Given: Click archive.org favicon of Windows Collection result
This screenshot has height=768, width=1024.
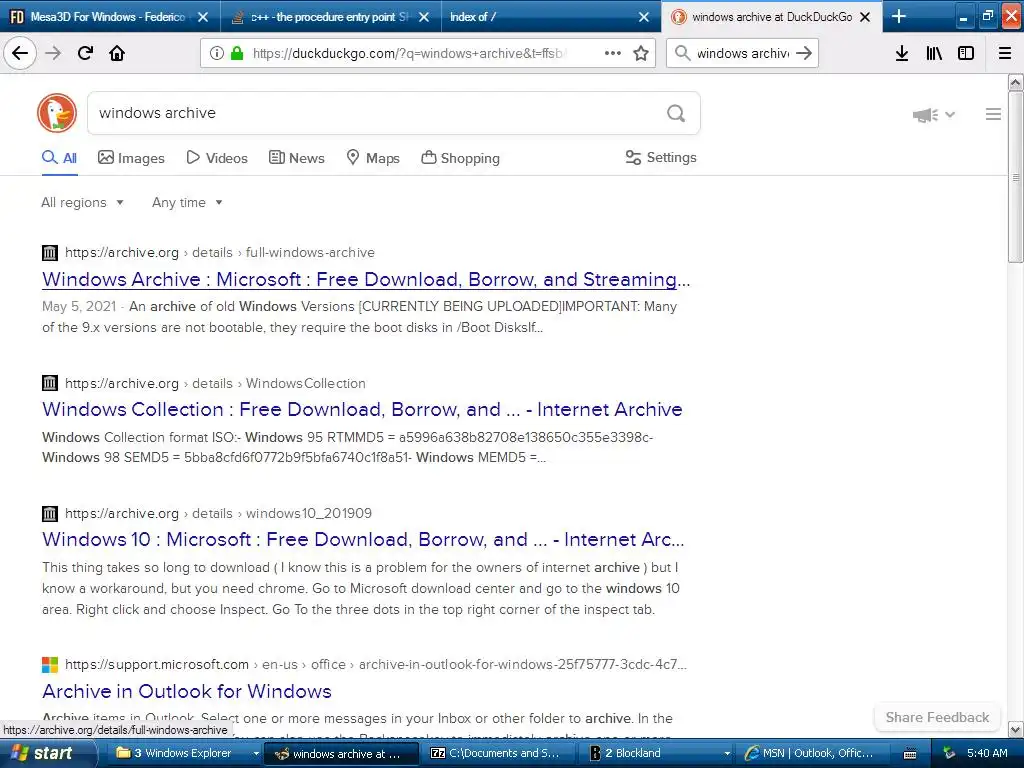Looking at the screenshot, I should pos(50,383).
